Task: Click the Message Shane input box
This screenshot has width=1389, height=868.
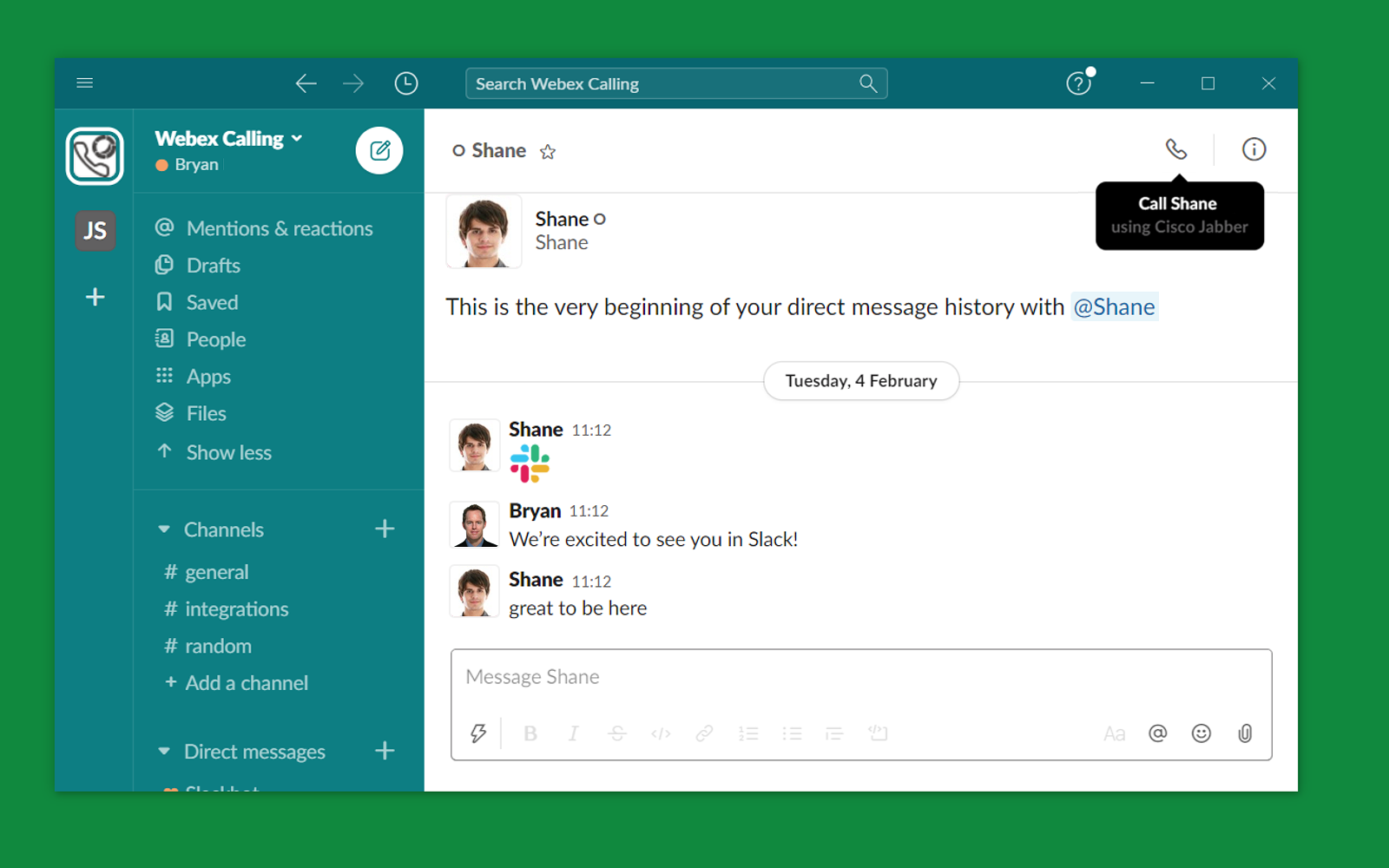Action: (x=861, y=678)
